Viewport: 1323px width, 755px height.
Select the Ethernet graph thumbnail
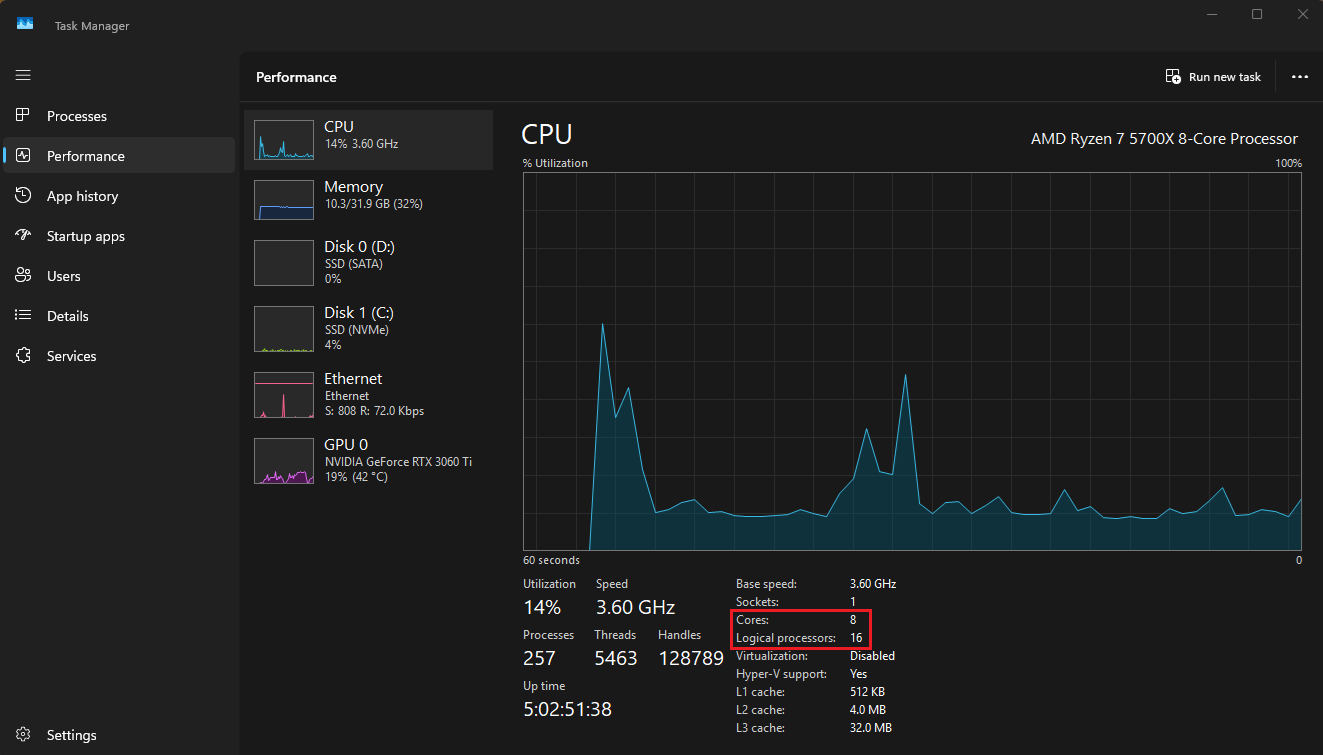(284, 395)
